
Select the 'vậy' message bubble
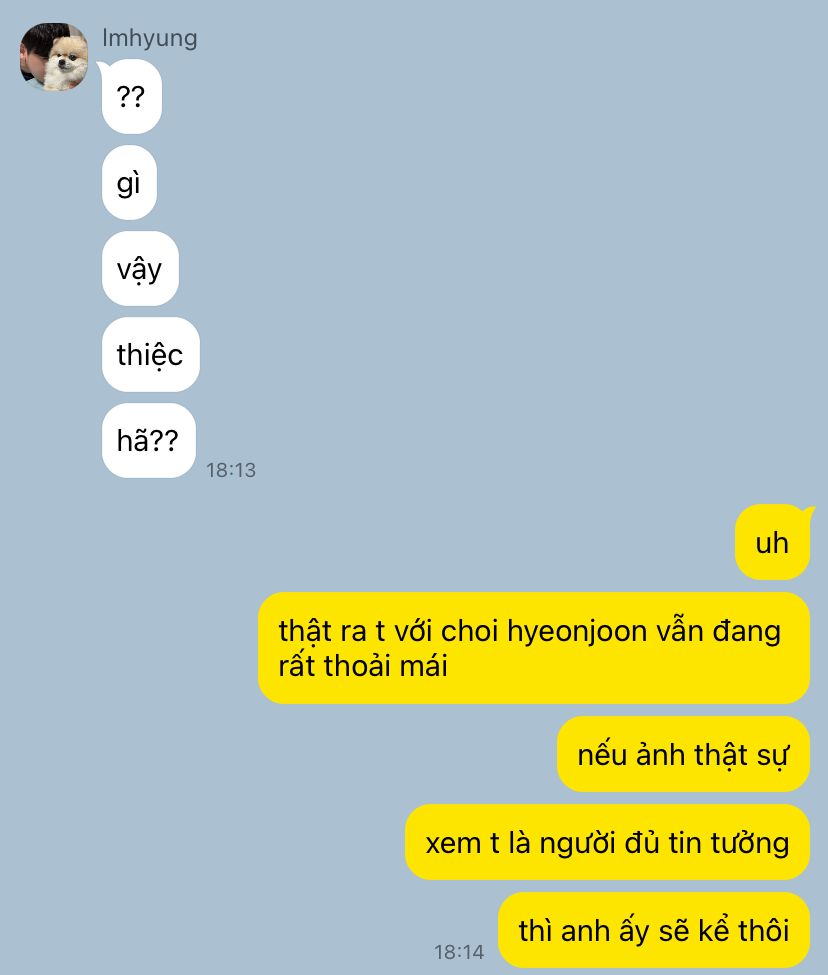coord(140,269)
